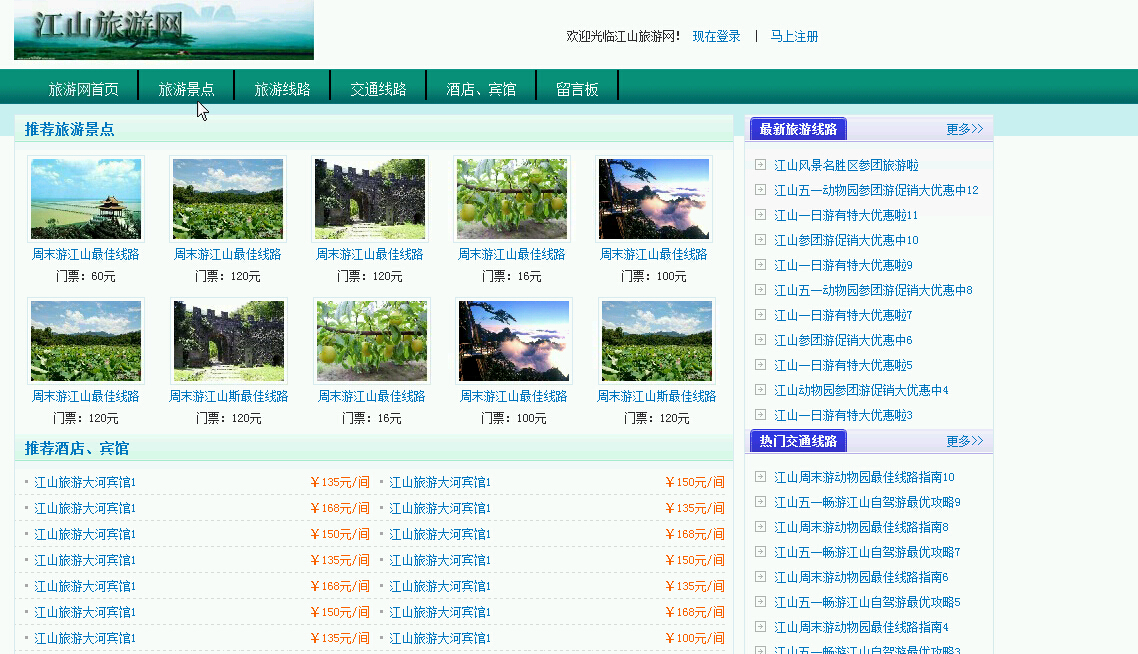Click the arrow icon beside 江山五一动物园参团游促销大优惠中12
This screenshot has width=1138, height=654.
(x=760, y=189)
